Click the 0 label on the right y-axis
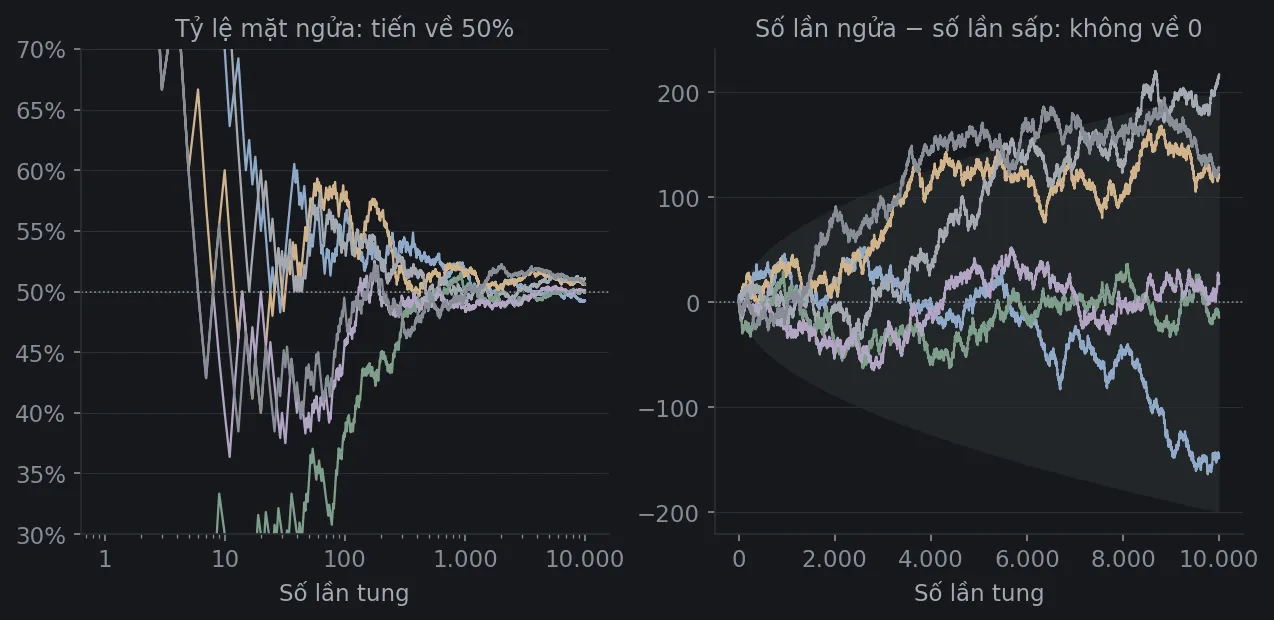 (x=694, y=302)
